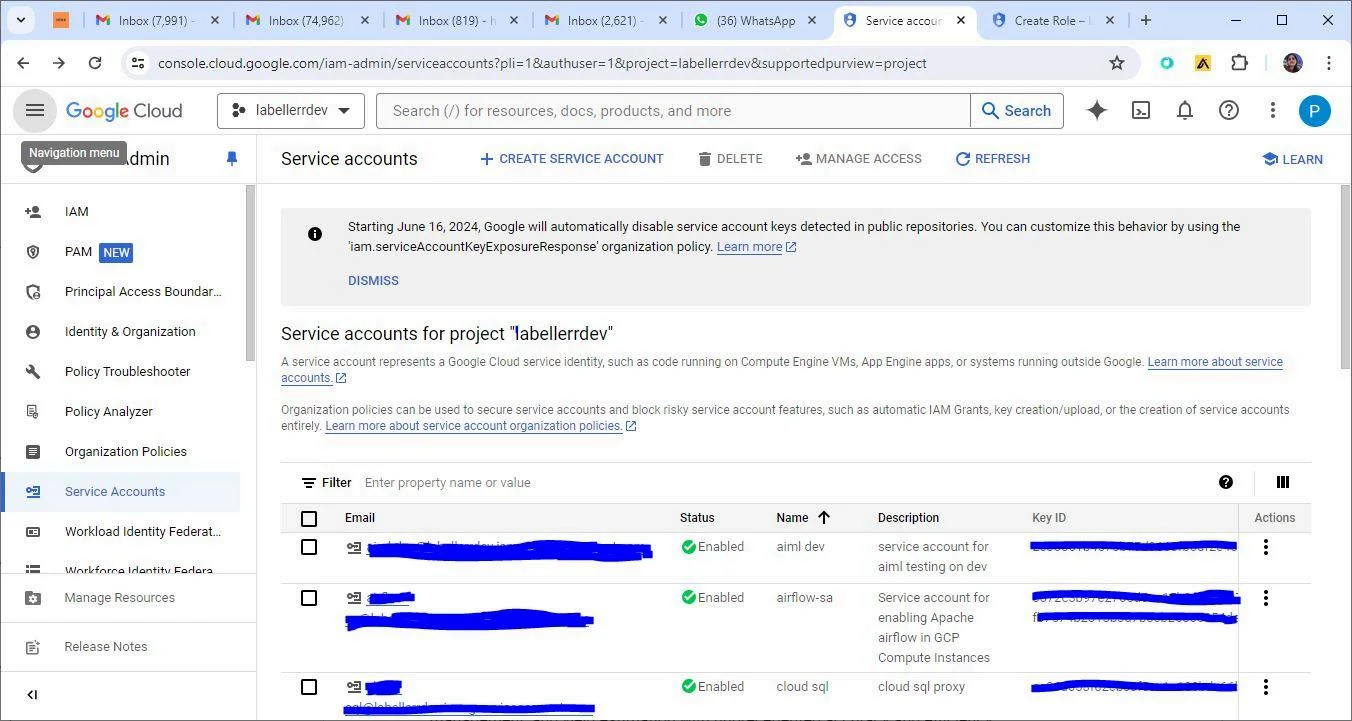Screen dimensions: 1352x721
Task: Dismiss the key exposure notice
Action: [x=373, y=281]
